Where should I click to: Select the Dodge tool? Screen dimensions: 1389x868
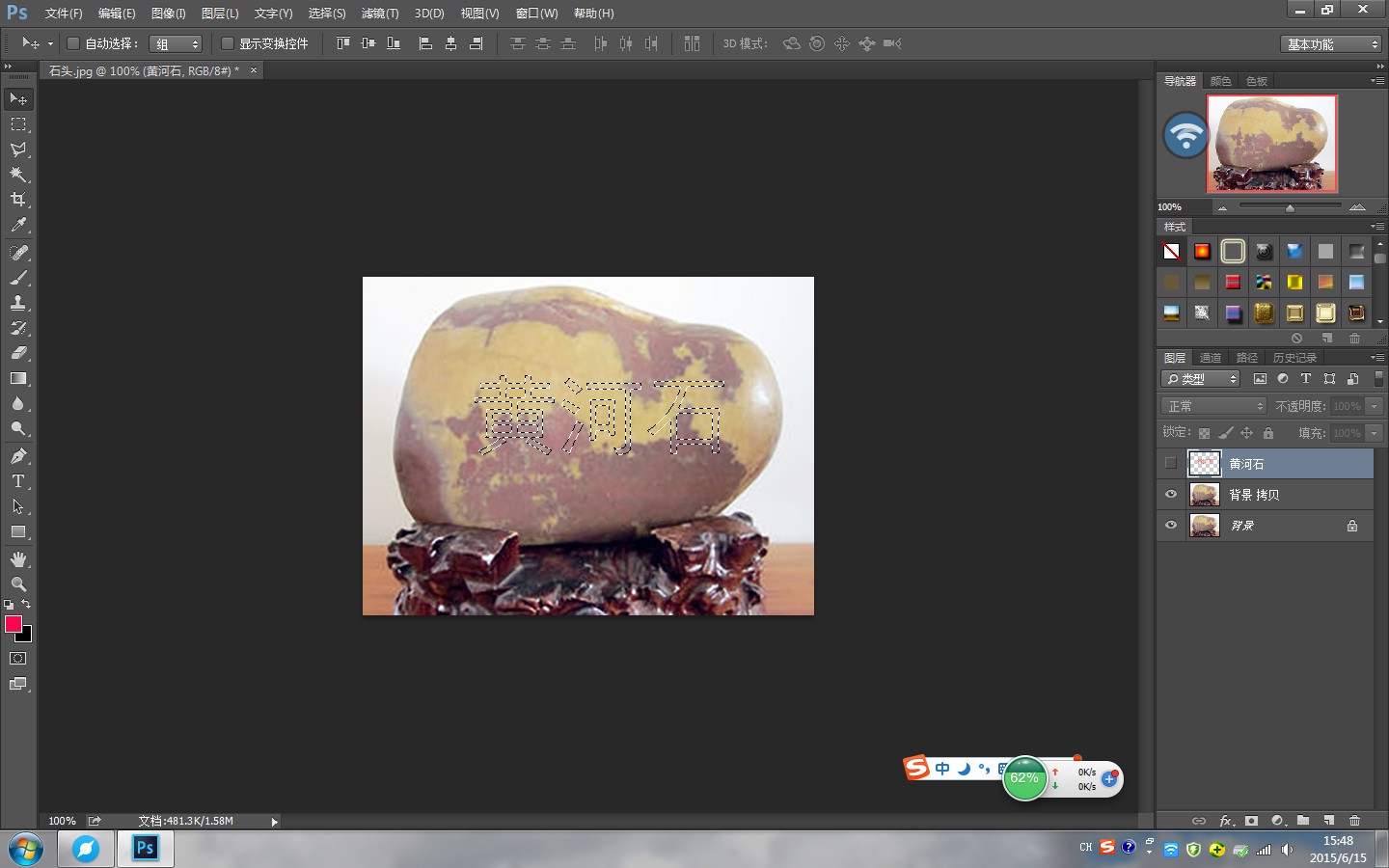coord(18,428)
